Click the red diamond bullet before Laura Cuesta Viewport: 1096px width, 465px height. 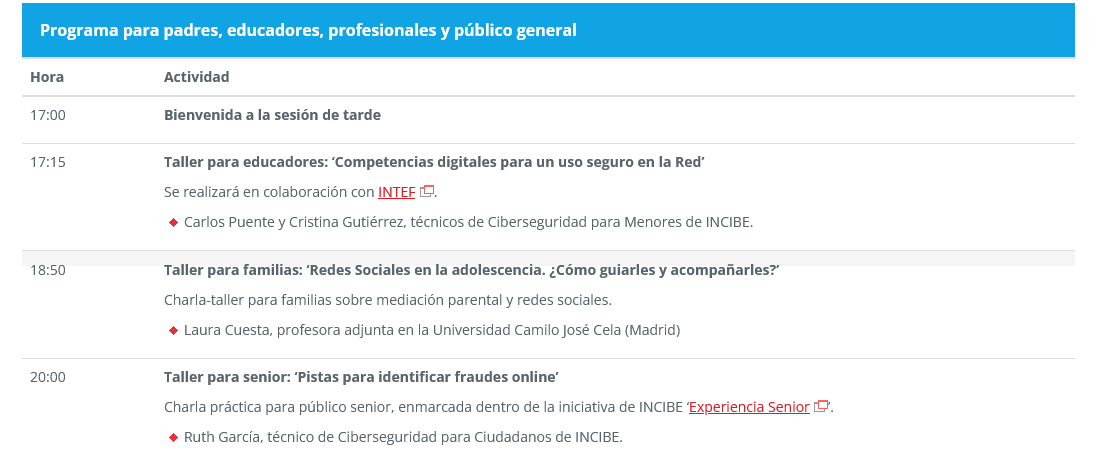pos(173,330)
